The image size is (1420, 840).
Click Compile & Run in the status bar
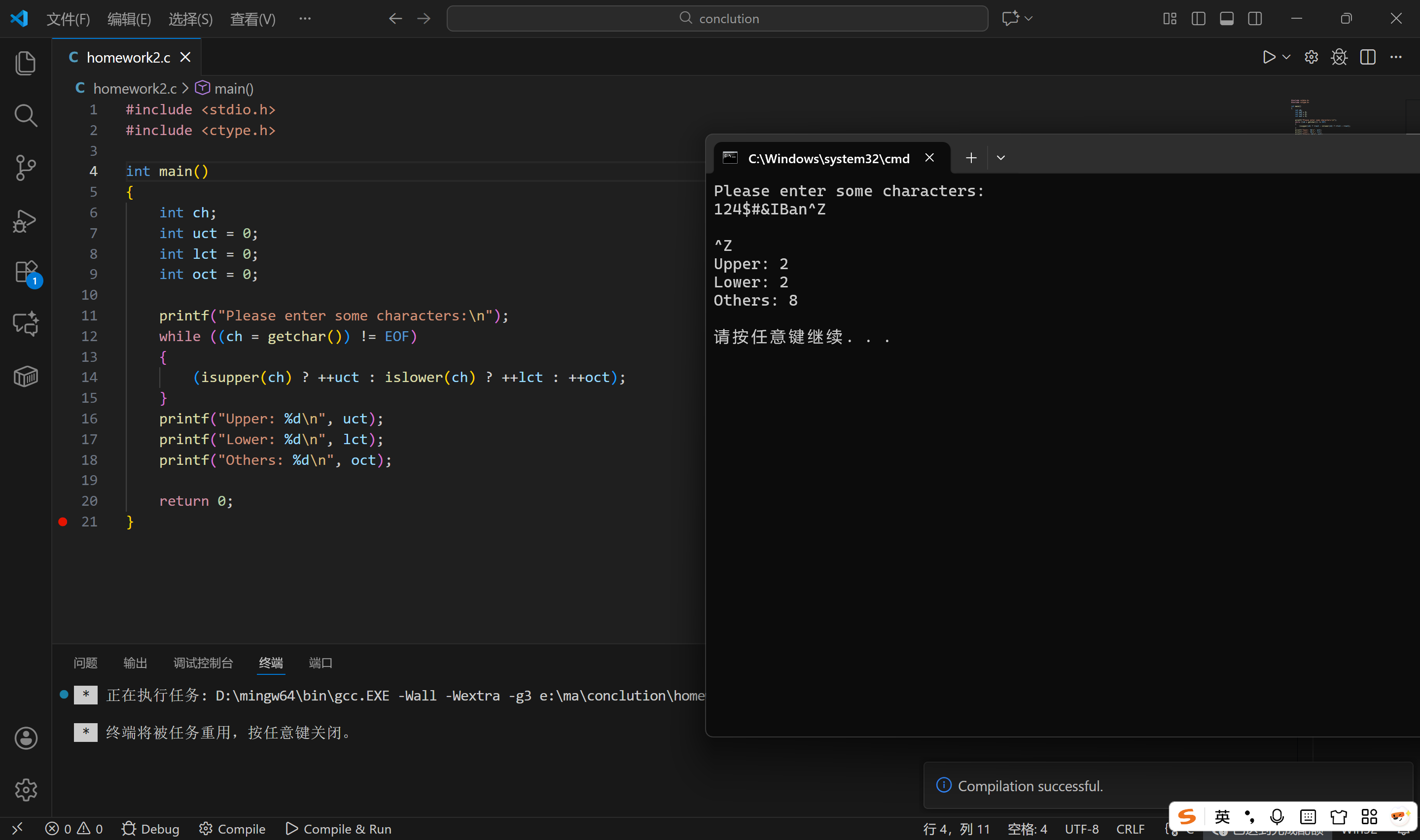338,829
